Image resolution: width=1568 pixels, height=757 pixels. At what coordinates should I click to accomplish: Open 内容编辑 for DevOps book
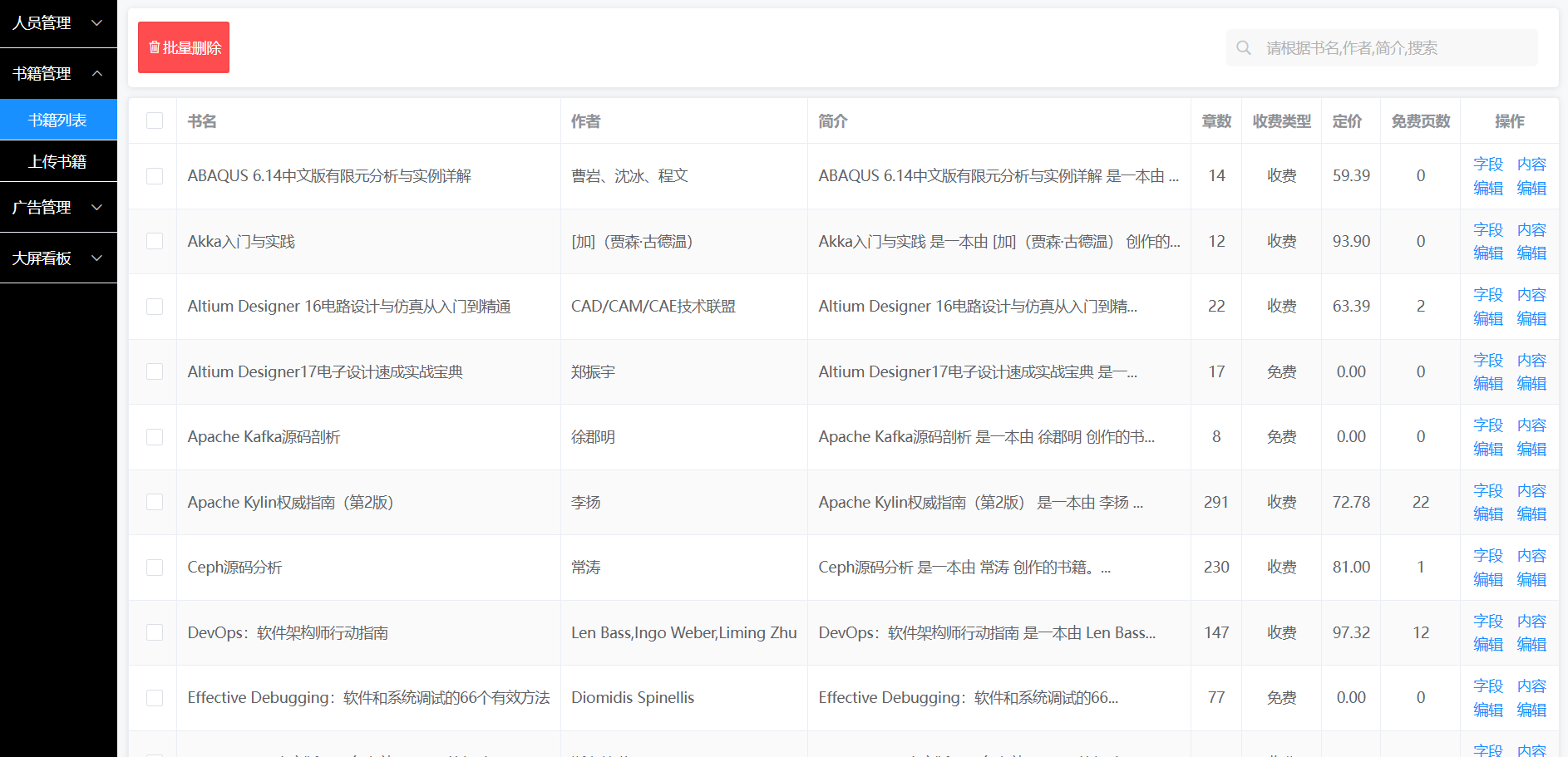(1531, 632)
